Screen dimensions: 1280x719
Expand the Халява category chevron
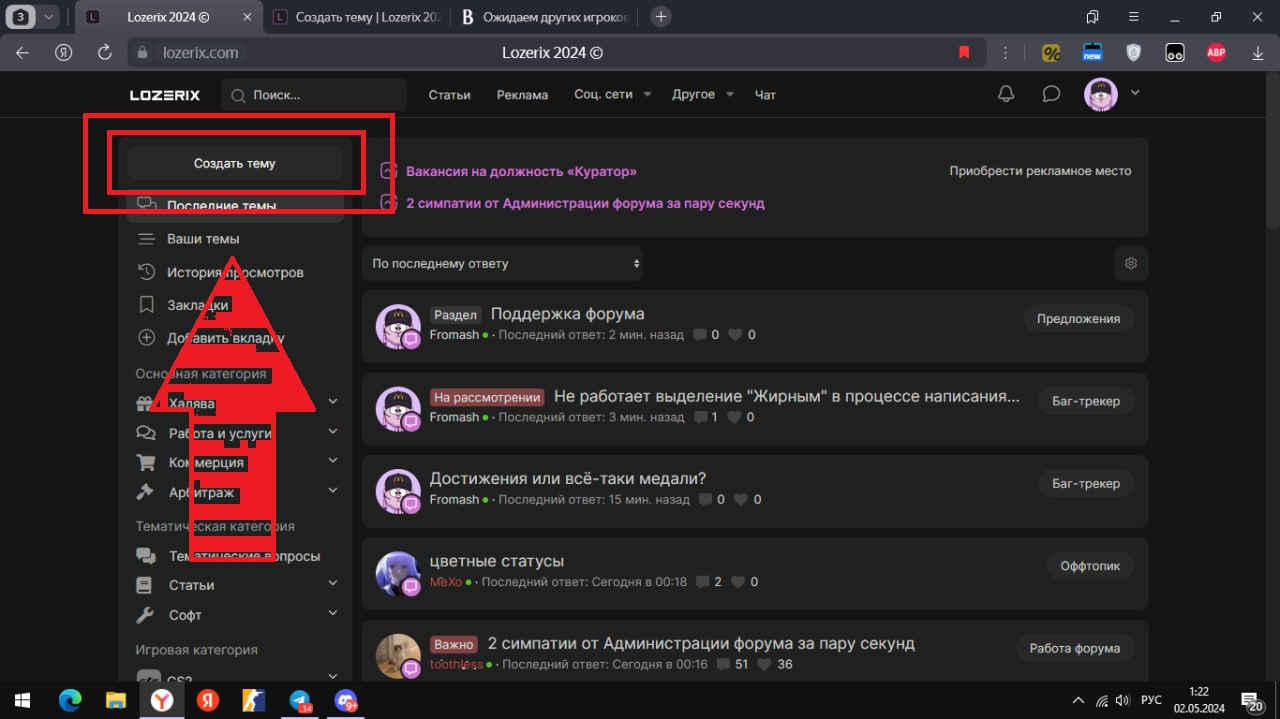tap(333, 402)
